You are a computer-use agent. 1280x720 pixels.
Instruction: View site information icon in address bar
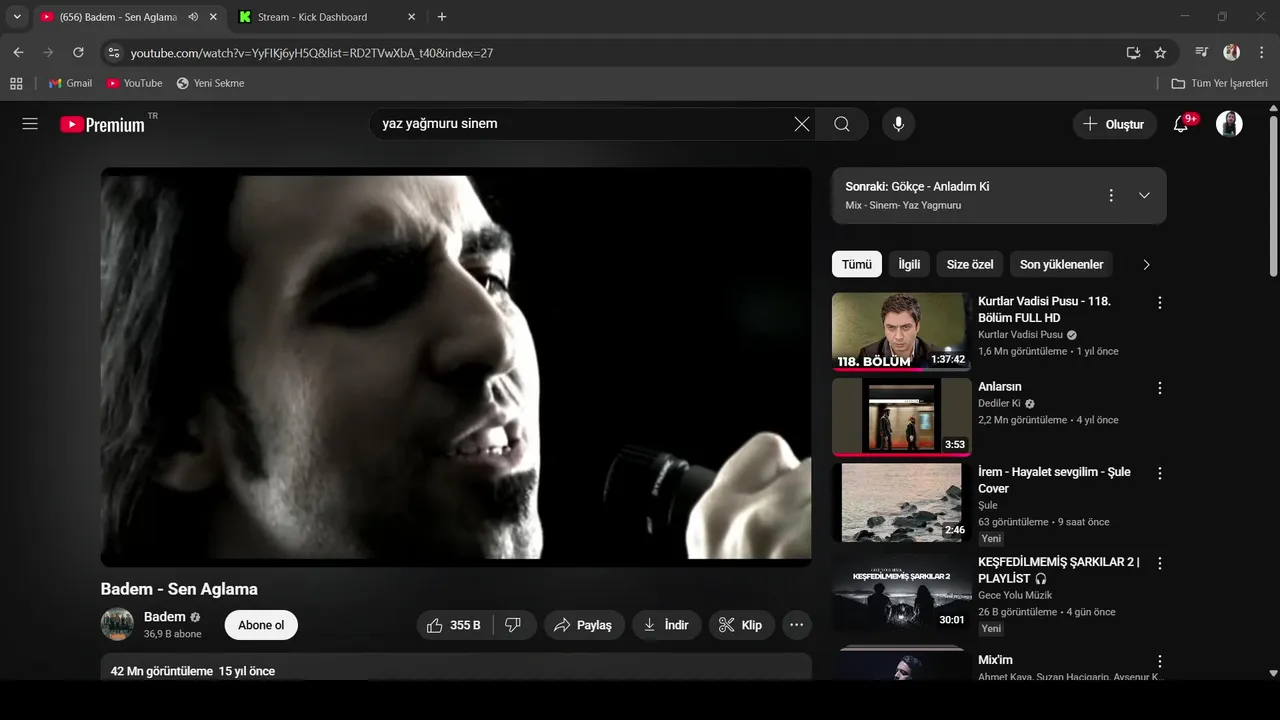(x=113, y=53)
